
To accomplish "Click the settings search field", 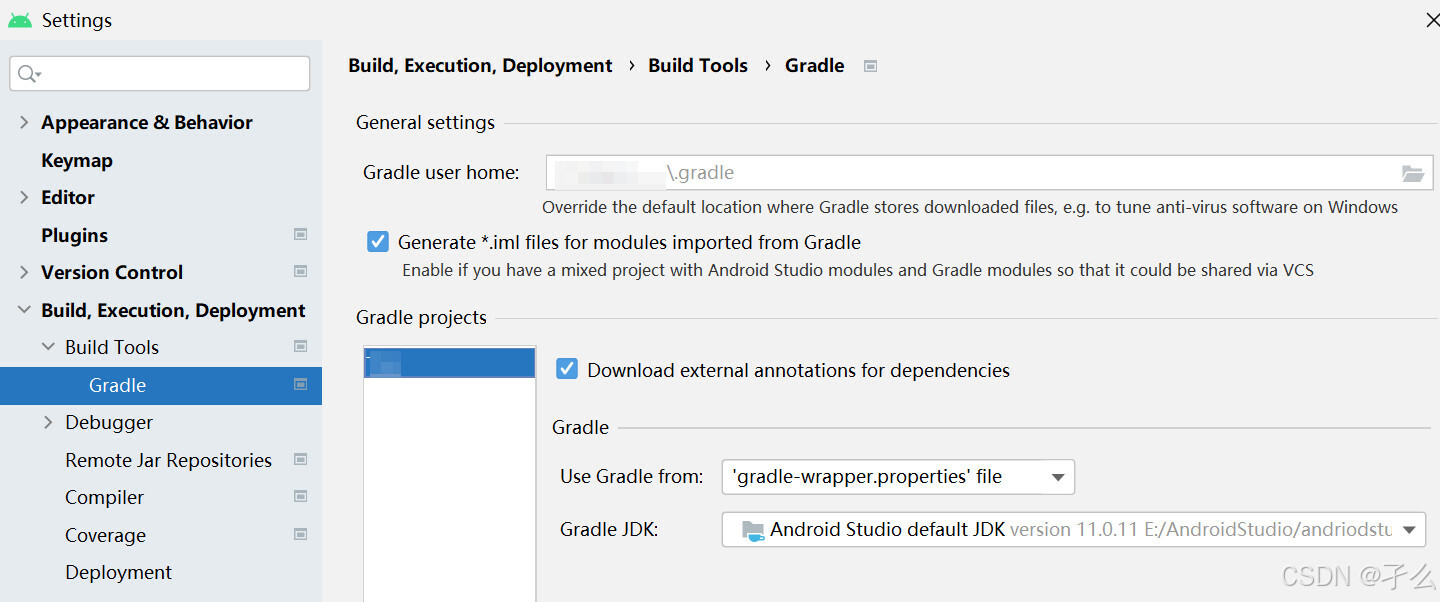I will [x=160, y=74].
